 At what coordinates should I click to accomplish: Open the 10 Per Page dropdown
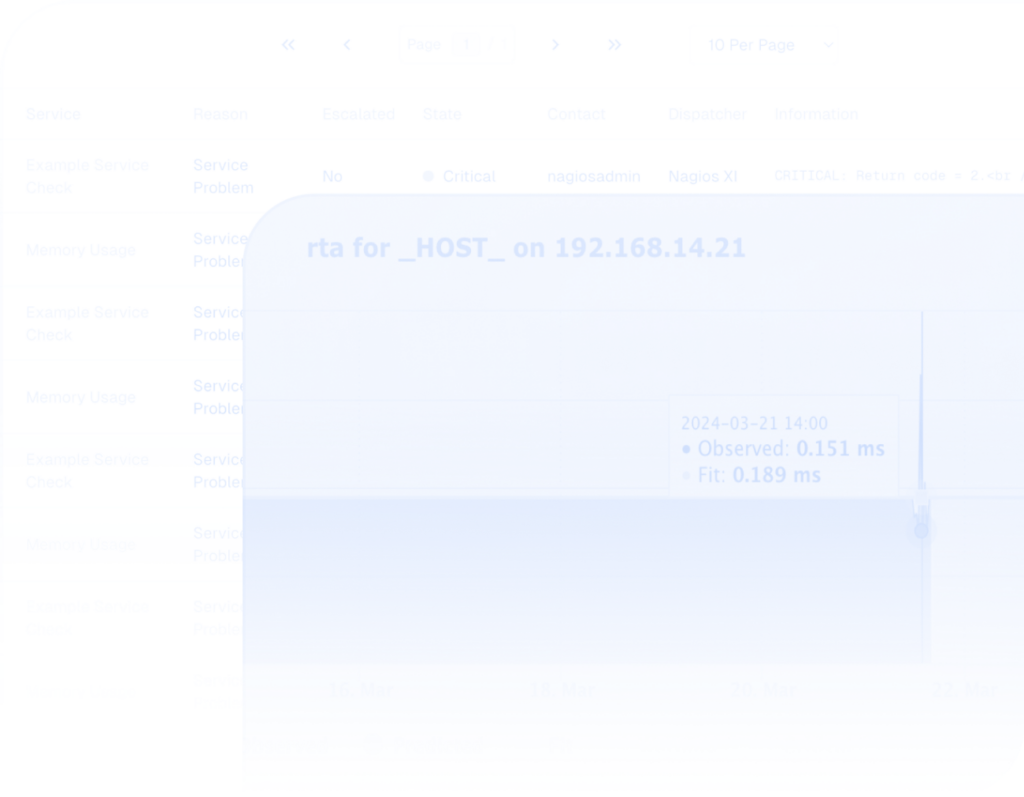(x=771, y=45)
